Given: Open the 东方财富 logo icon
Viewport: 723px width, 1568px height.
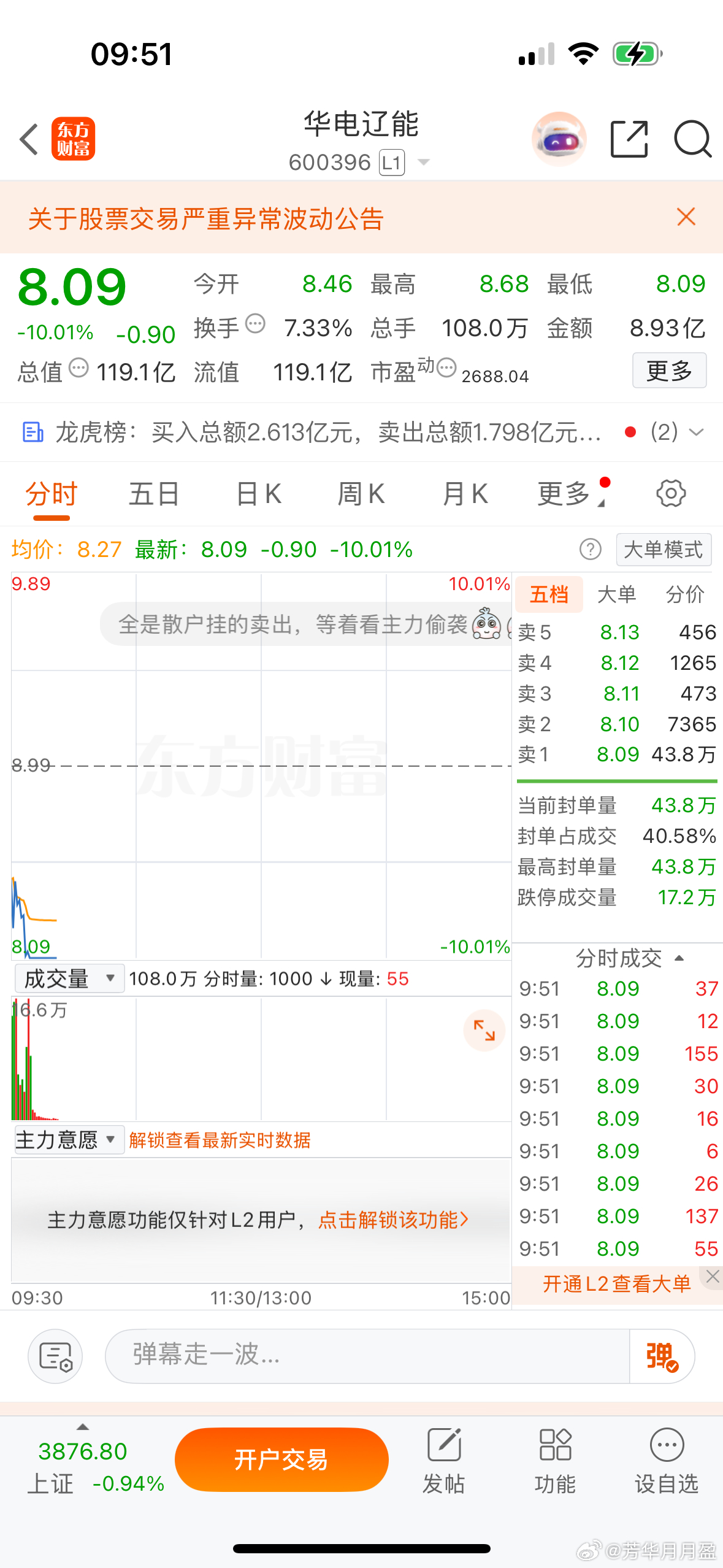Looking at the screenshot, I should coord(73,139).
